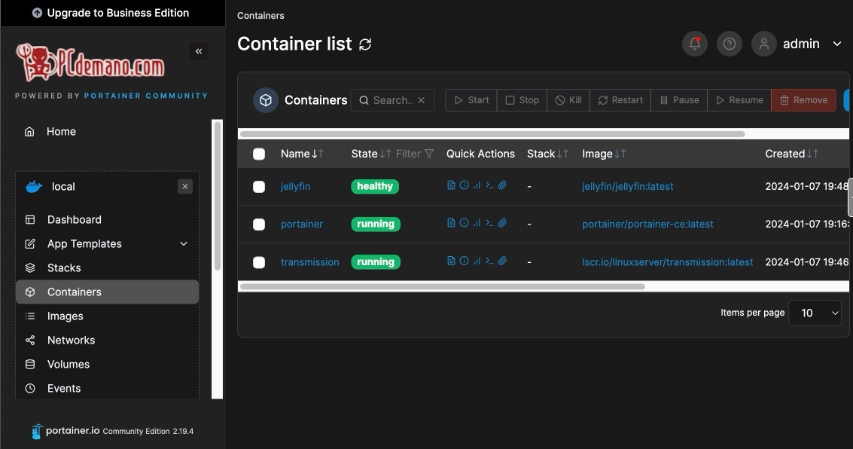
Task: Click the upgrade arrow icon
Action: [37, 13]
